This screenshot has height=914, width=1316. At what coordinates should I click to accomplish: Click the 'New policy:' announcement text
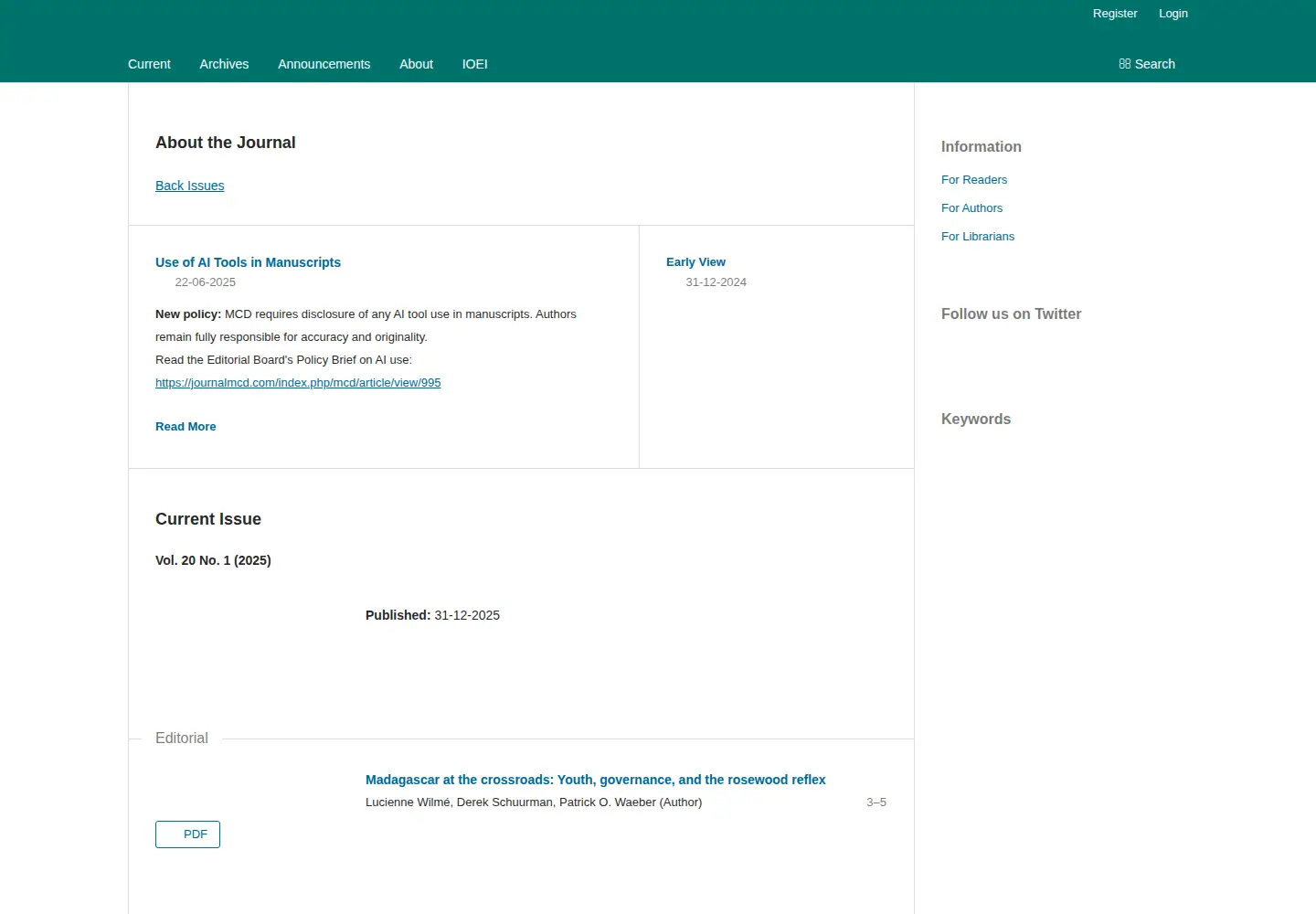188,314
